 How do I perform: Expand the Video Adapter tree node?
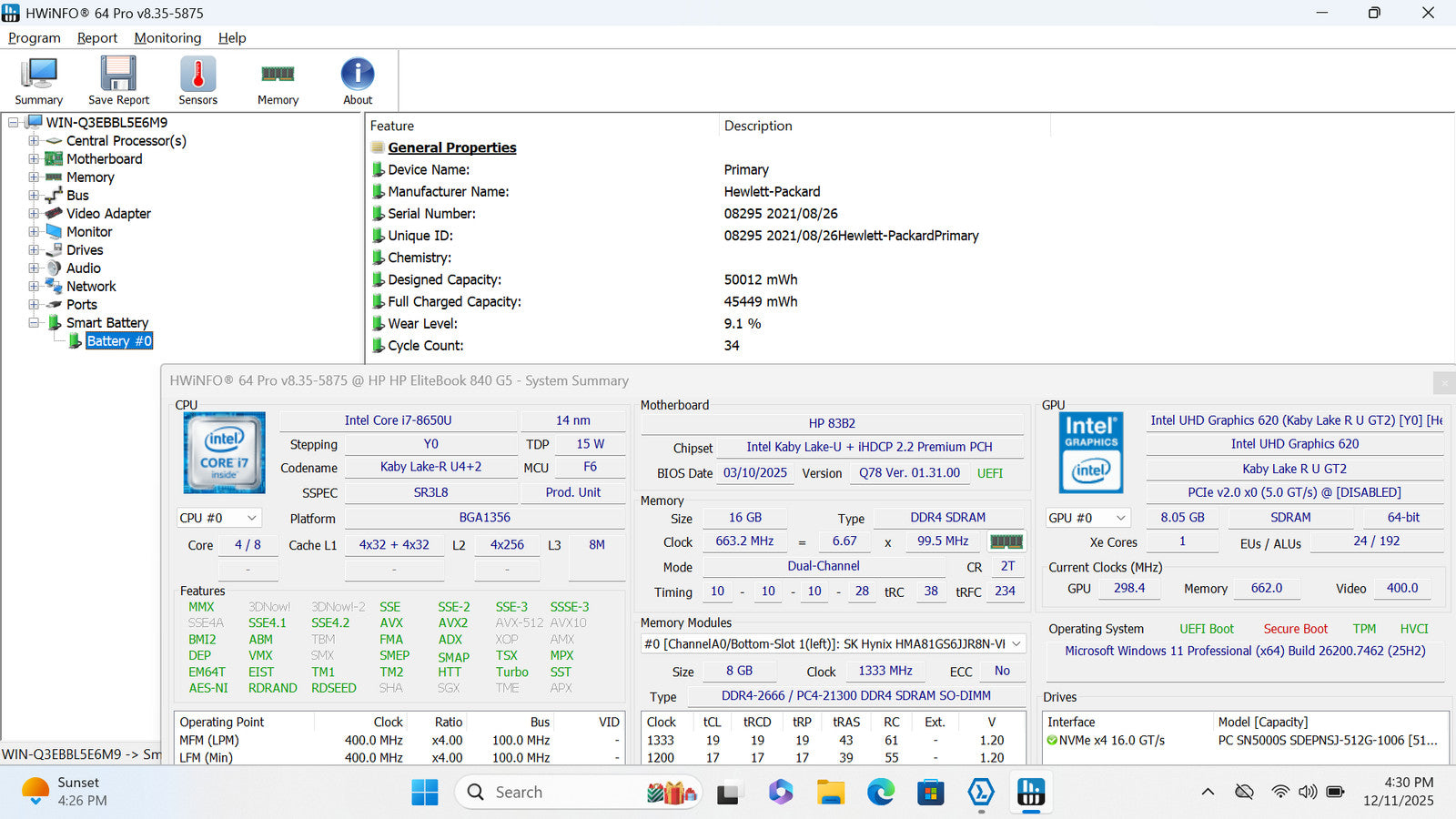[34, 214]
